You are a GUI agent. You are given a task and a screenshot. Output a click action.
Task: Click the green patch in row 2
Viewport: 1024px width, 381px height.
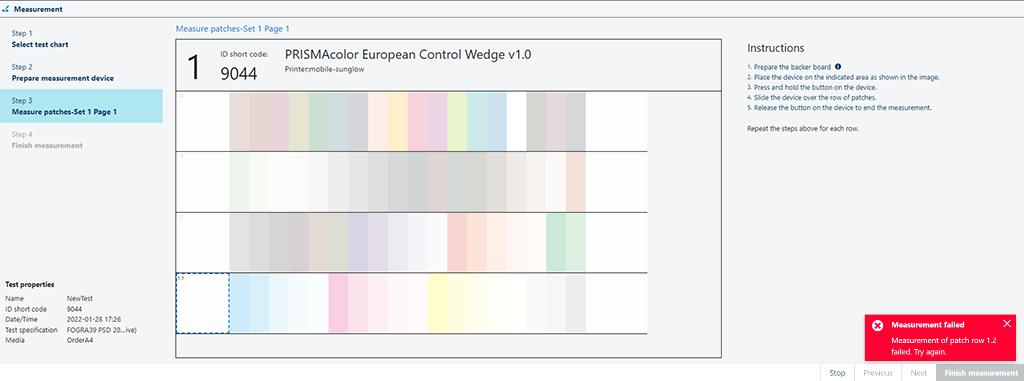tap(556, 242)
